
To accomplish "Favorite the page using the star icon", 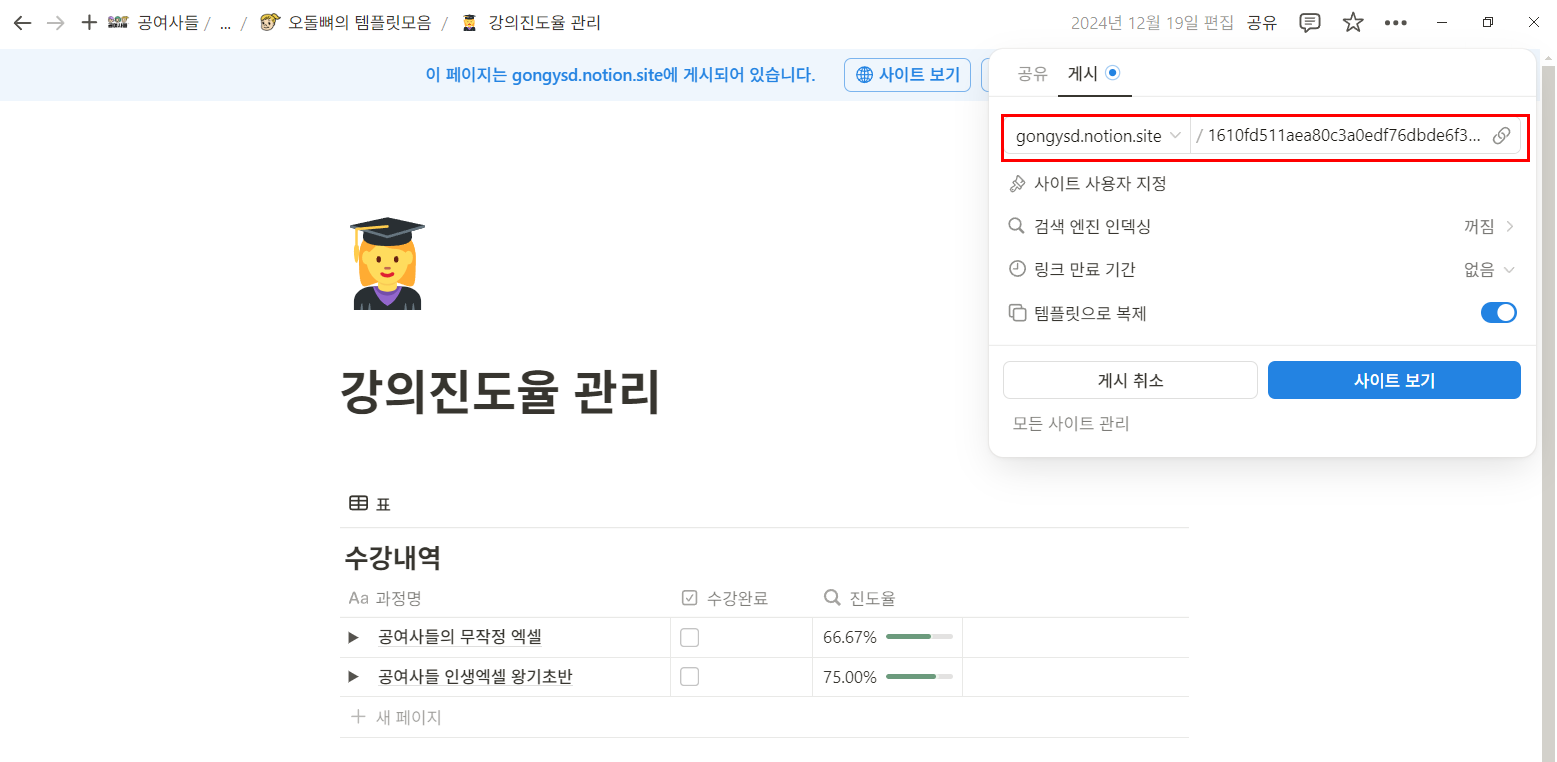I will (x=1352, y=22).
